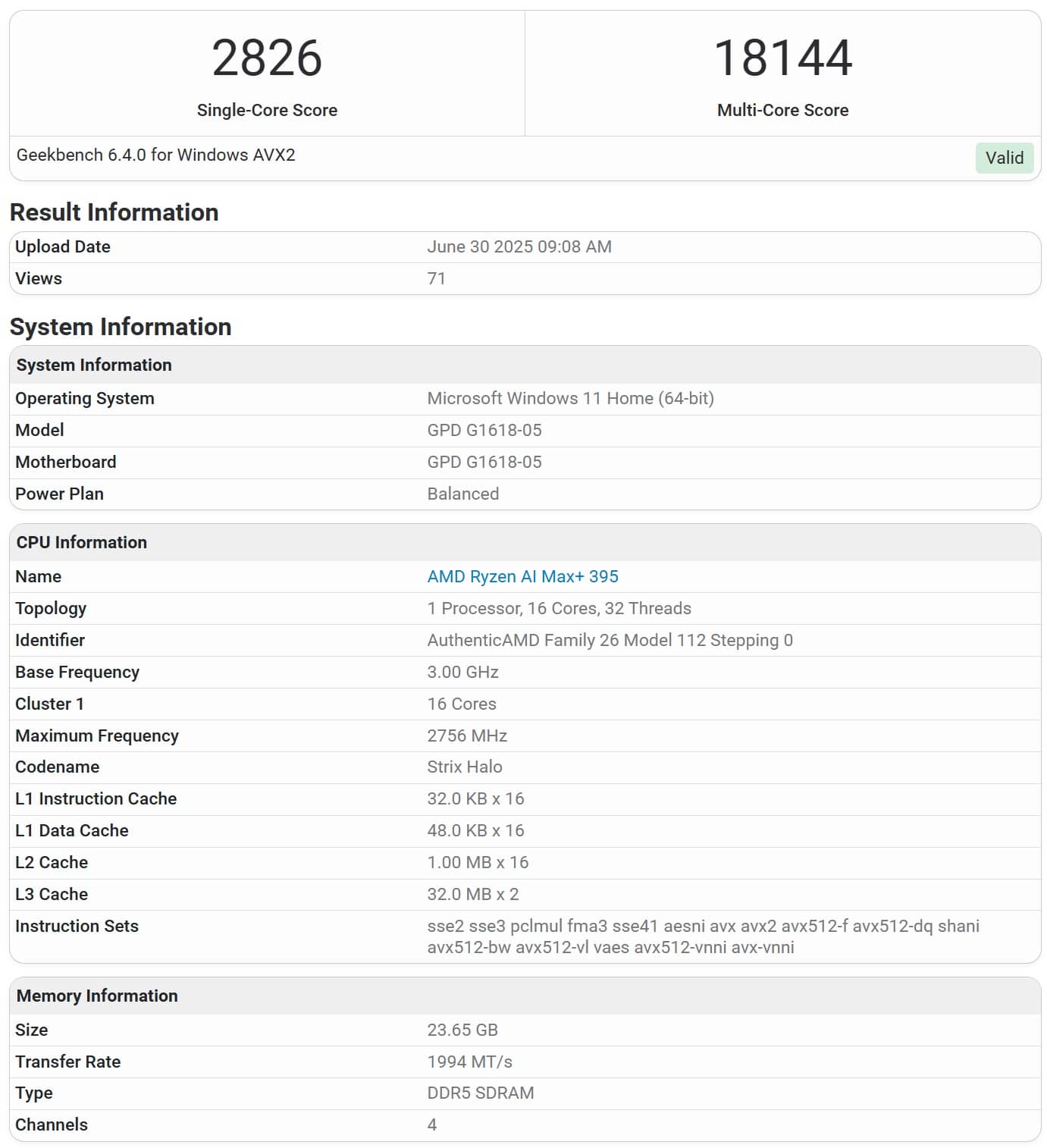The image size is (1047, 1148).
Task: Select the Power Plan value Balanced
Action: (462, 494)
